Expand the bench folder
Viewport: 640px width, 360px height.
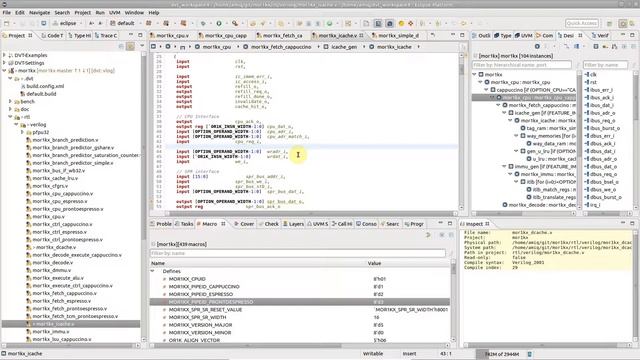(x=10, y=101)
